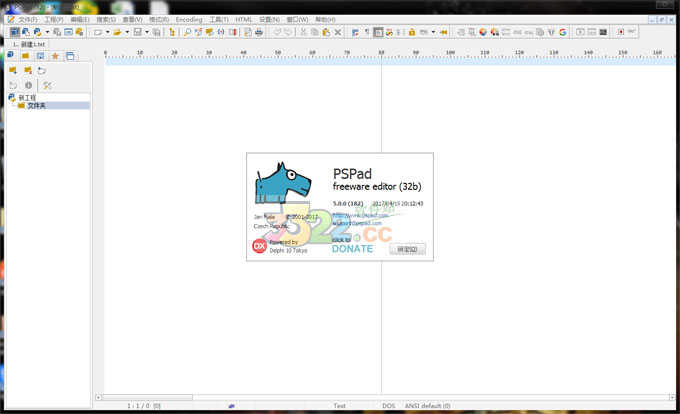This screenshot has width=680, height=414.
Task: Click the info circle icon in sidebar
Action: (x=28, y=85)
